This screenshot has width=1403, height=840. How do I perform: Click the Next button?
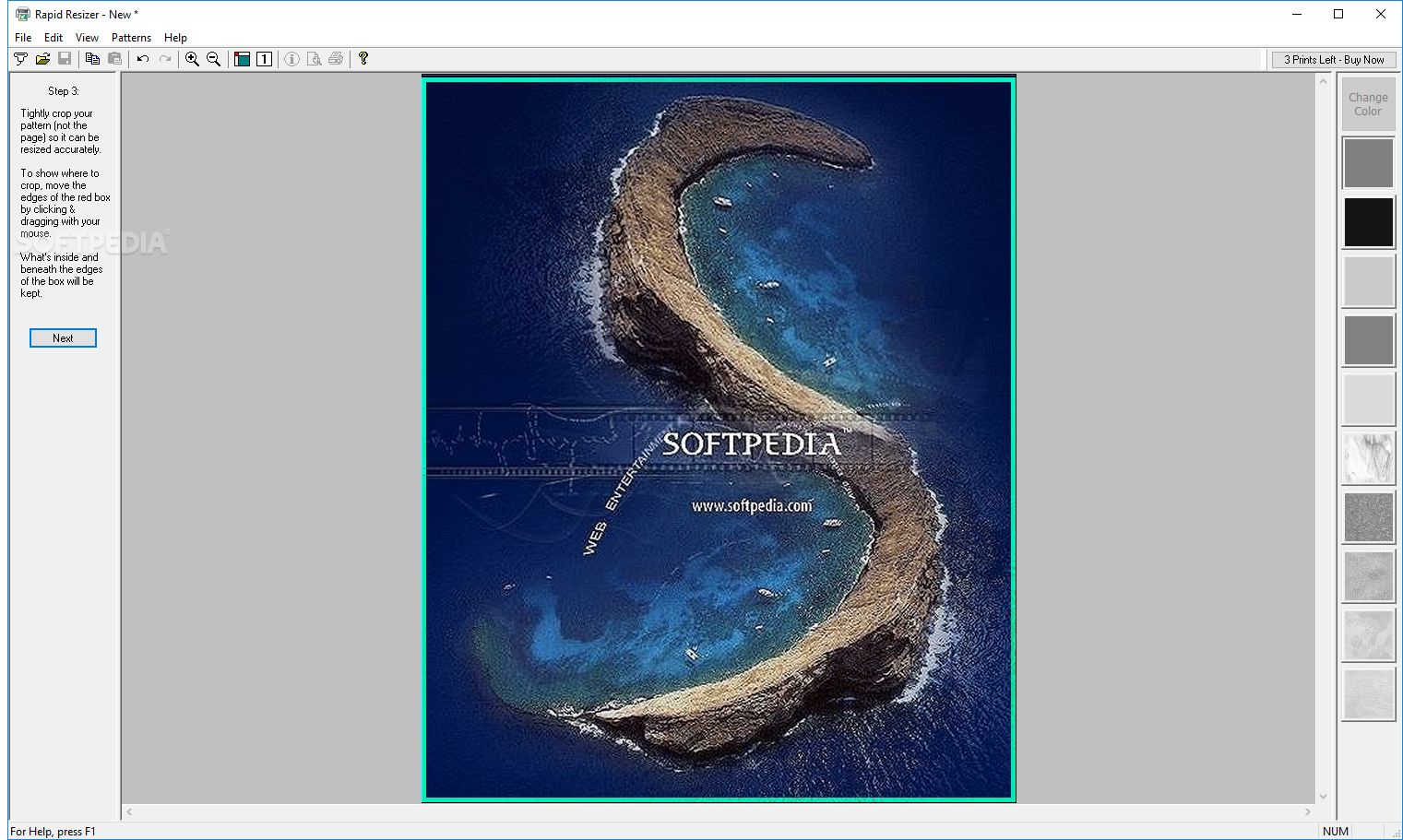(x=63, y=338)
